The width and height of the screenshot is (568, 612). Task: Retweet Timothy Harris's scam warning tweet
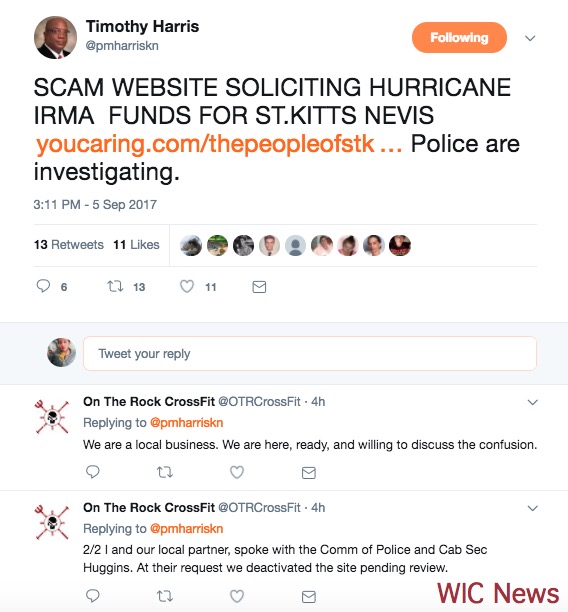(x=115, y=286)
